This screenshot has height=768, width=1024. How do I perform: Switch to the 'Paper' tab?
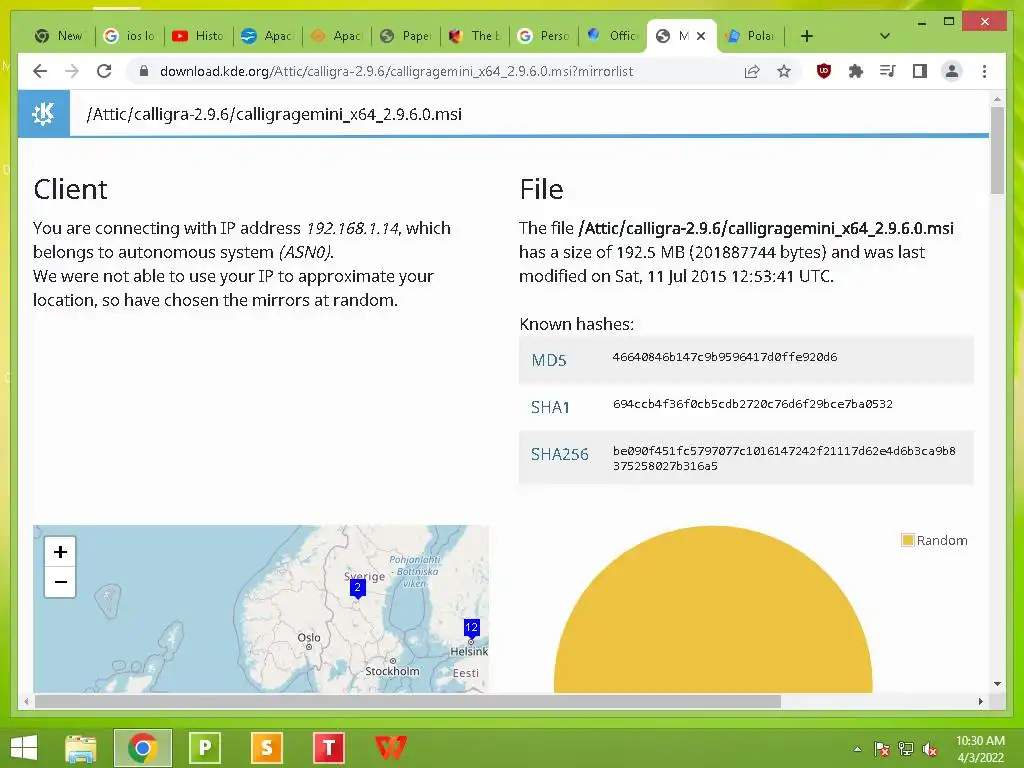[x=406, y=36]
